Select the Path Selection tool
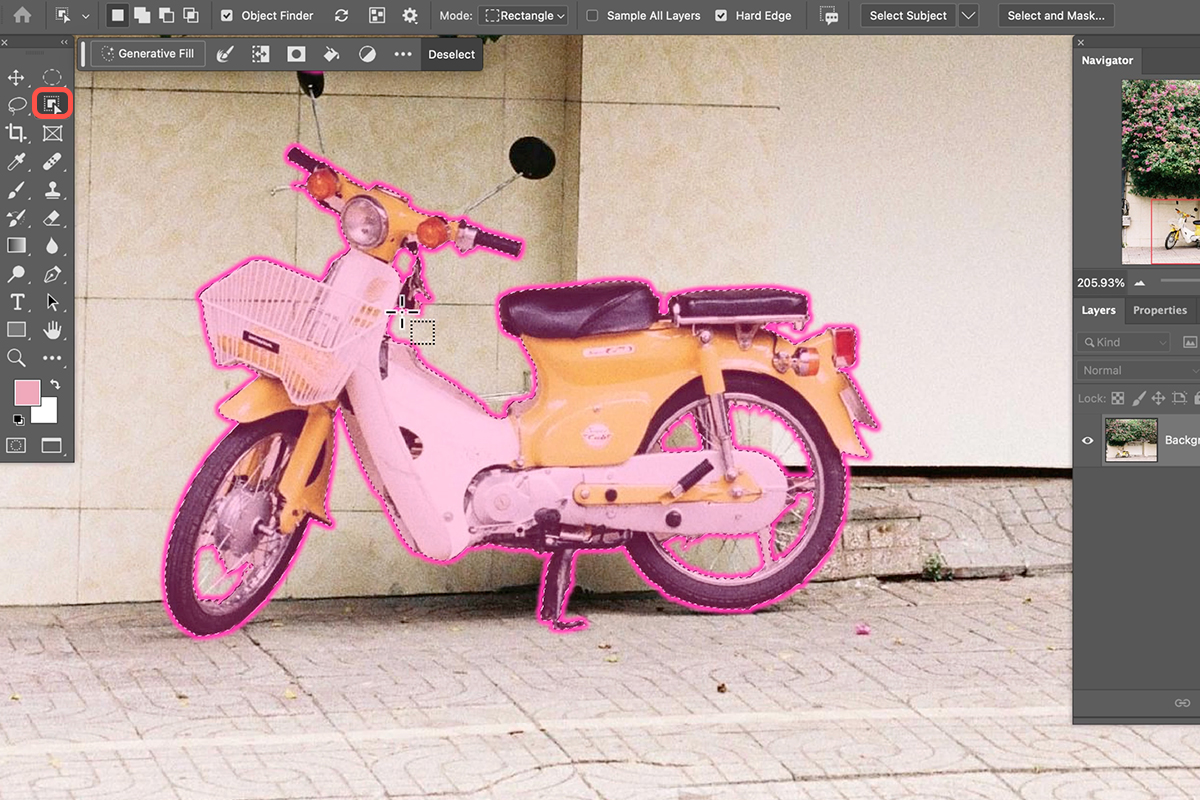 click(52, 302)
